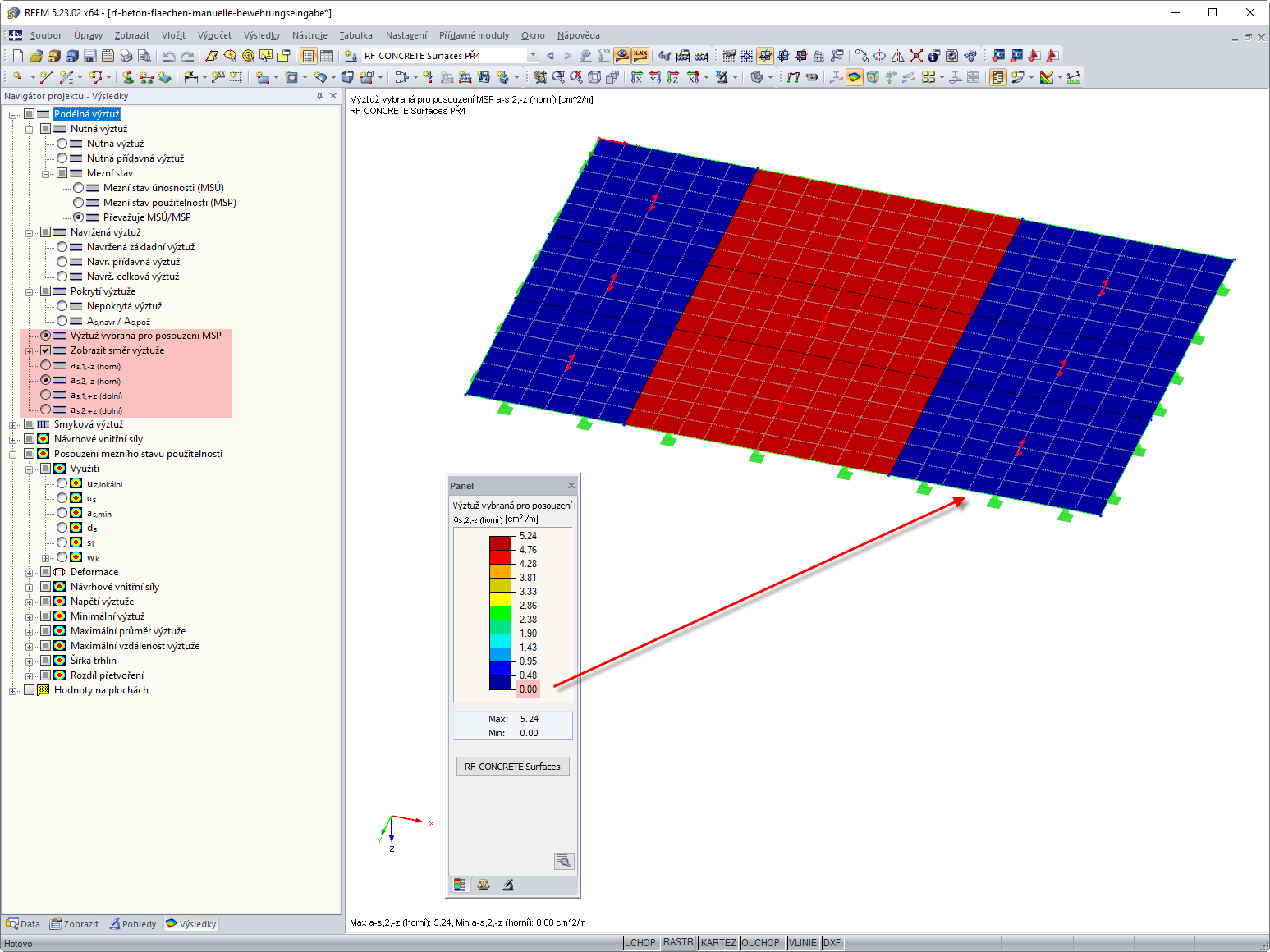Viewport: 1270px width, 952px height.
Task: Open the Přídavné moduly menu
Action: [474, 35]
